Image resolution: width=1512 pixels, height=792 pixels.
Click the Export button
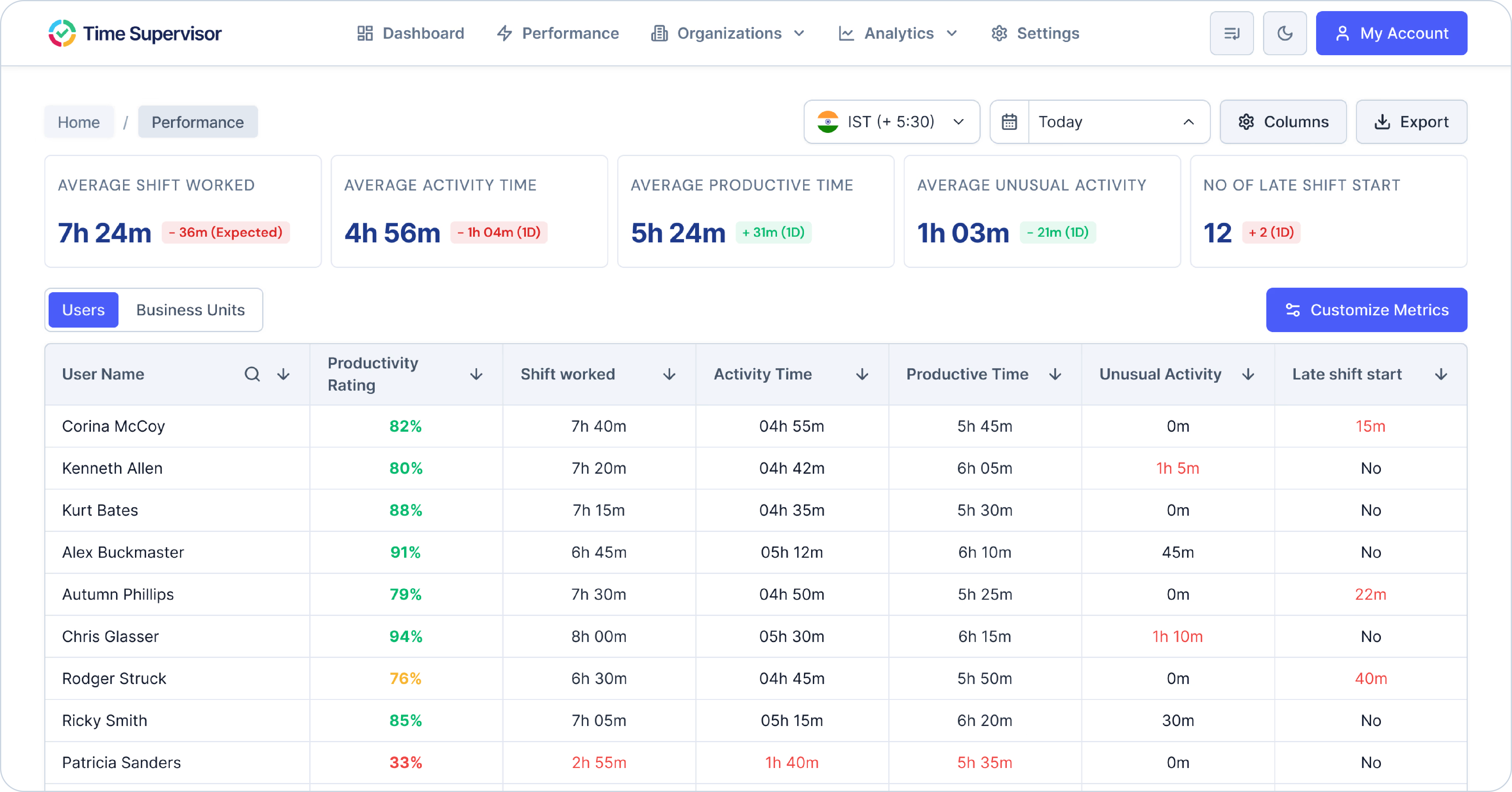1411,121
